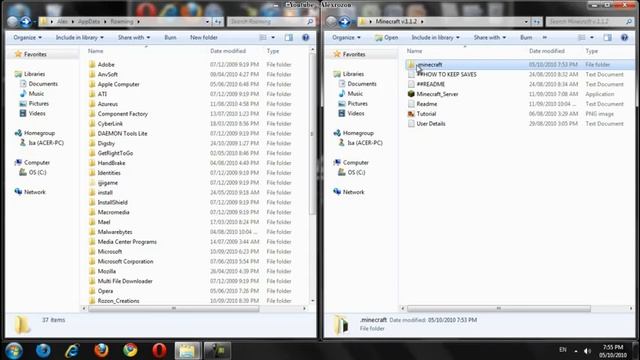This screenshot has height=360, width=640.
Task: Click Burn in the left window toolbar
Action: pos(170,38)
